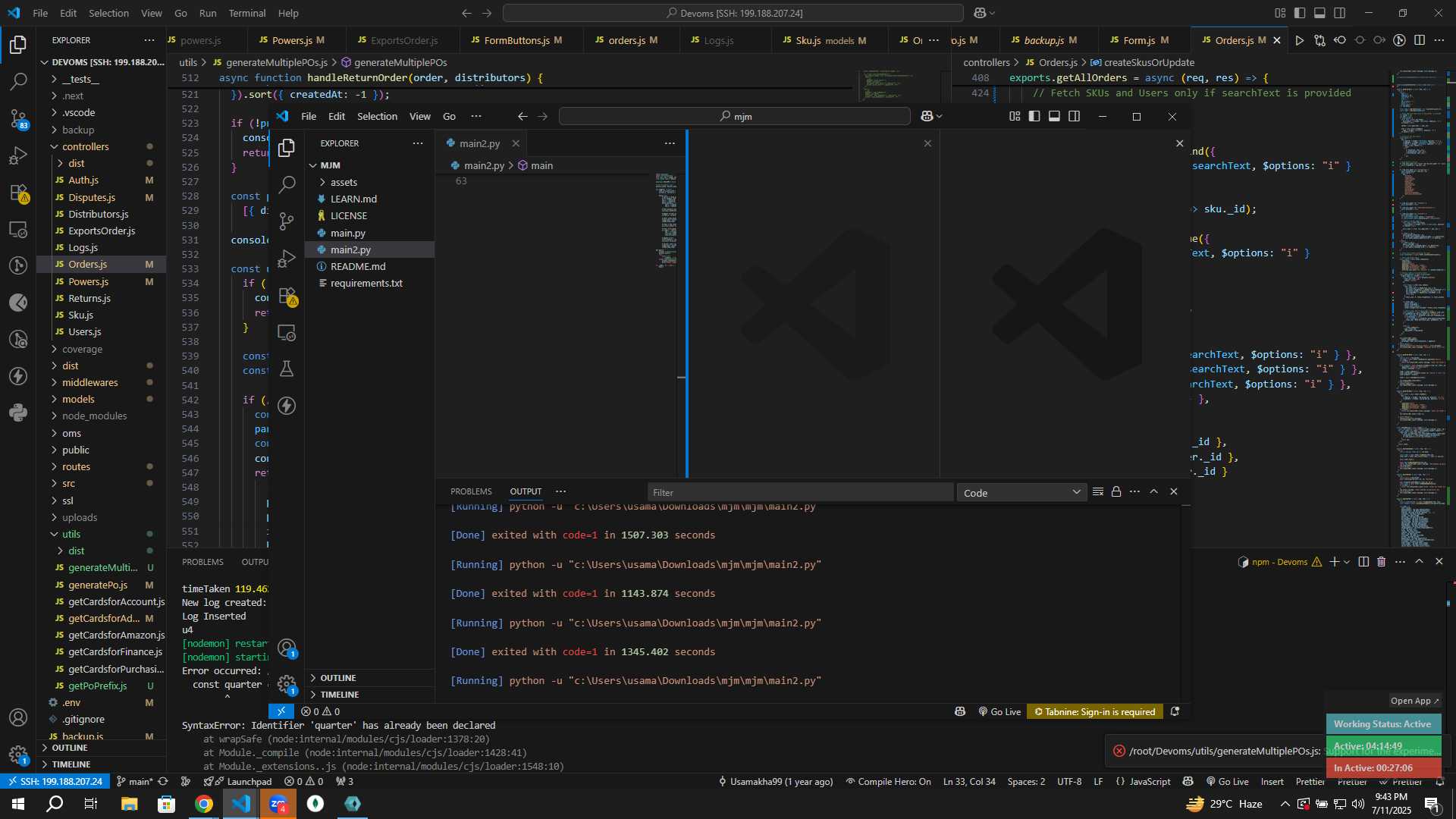This screenshot has width=1456, height=819.
Task: Switch to backup.js editor tab
Action: point(1050,40)
